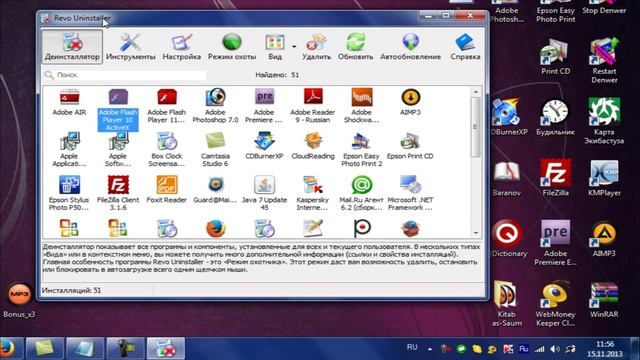The width and height of the screenshot is (640, 360).
Task: Click the Firefox icon in the taskbar
Action: tap(7, 349)
